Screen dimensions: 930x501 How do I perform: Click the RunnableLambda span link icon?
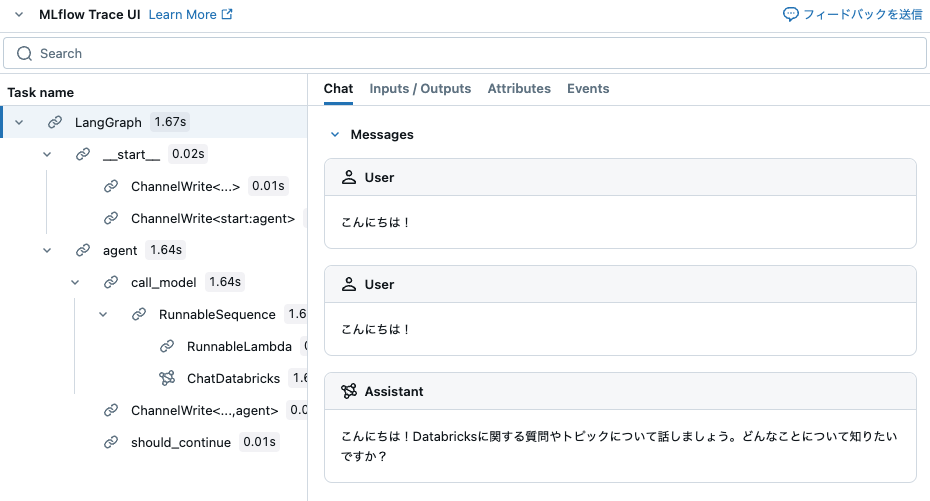pyautogui.click(x=167, y=346)
